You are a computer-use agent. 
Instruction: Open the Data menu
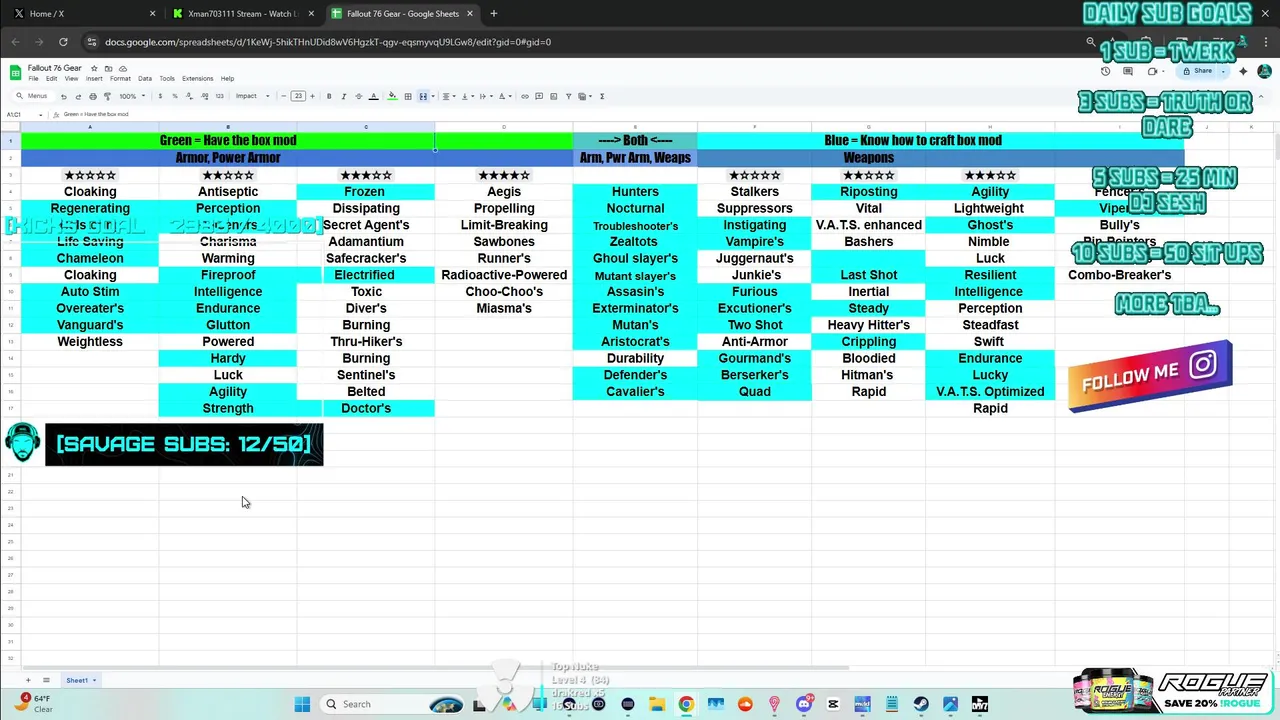145,78
